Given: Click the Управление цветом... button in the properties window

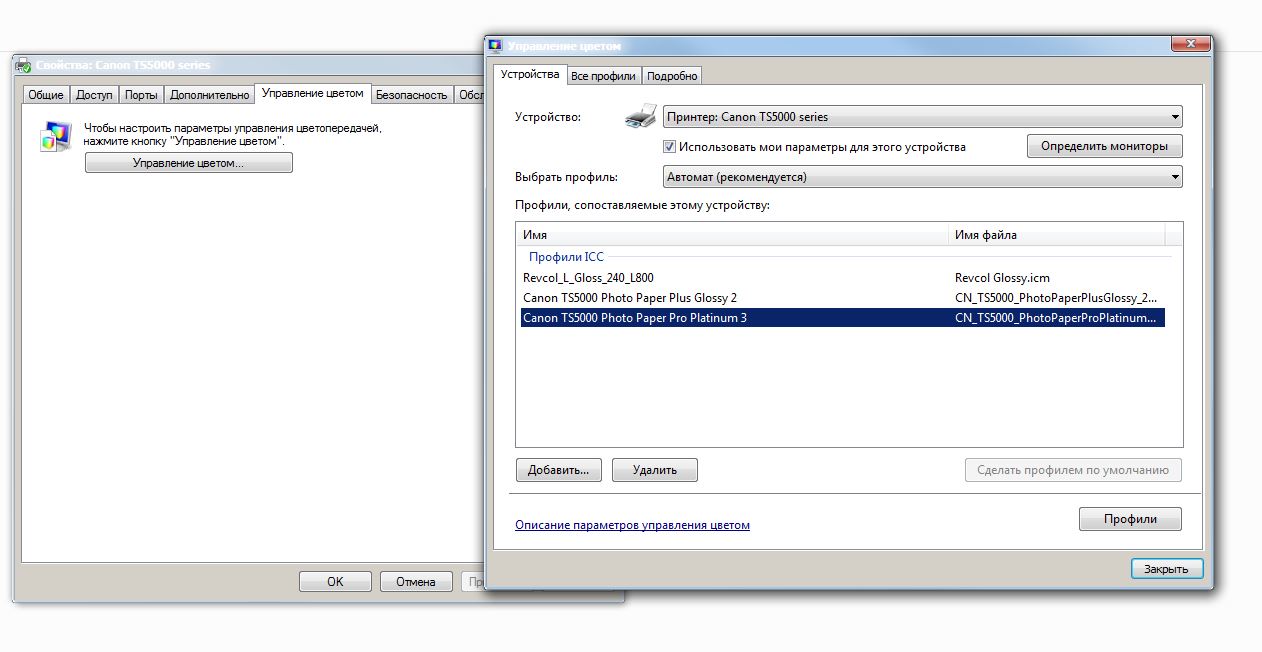Looking at the screenshot, I should pos(189,163).
